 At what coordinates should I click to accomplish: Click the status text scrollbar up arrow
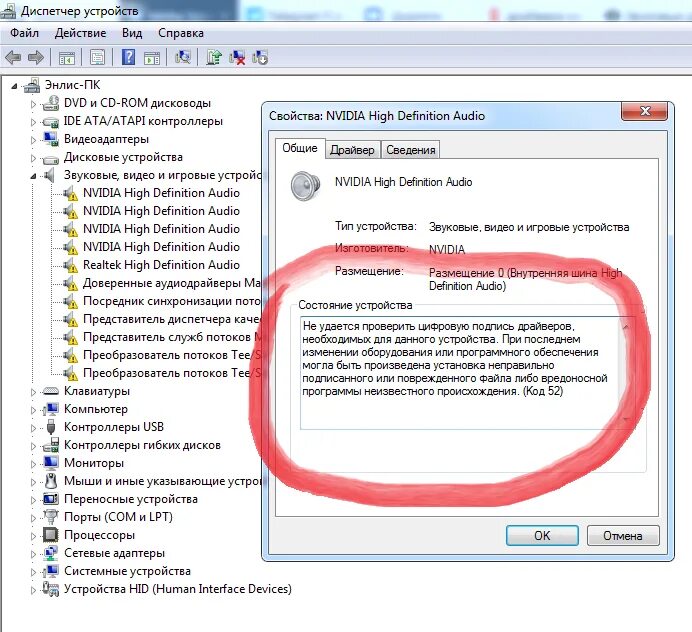pos(626,327)
